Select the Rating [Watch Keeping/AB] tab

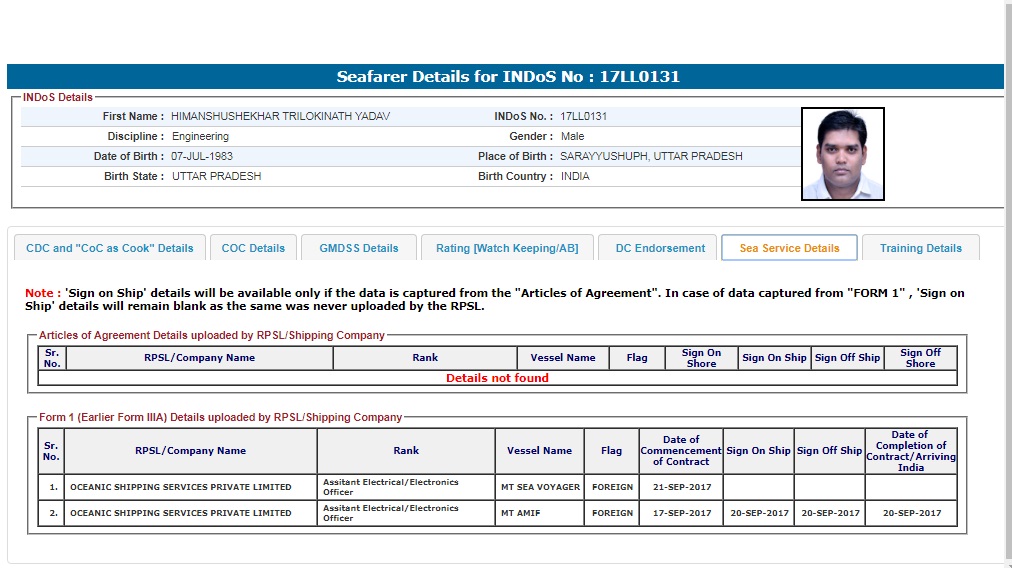pos(507,248)
